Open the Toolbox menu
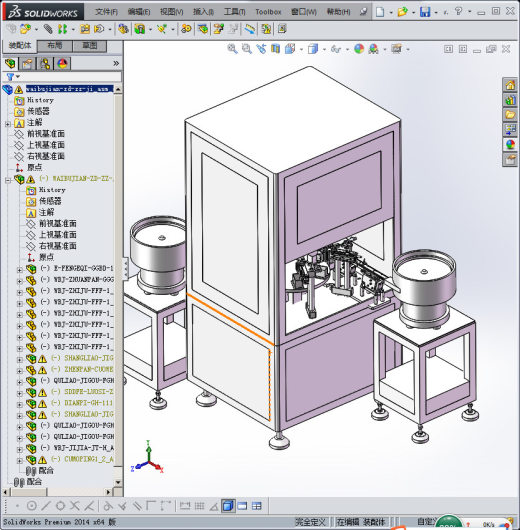 [x=268, y=12]
